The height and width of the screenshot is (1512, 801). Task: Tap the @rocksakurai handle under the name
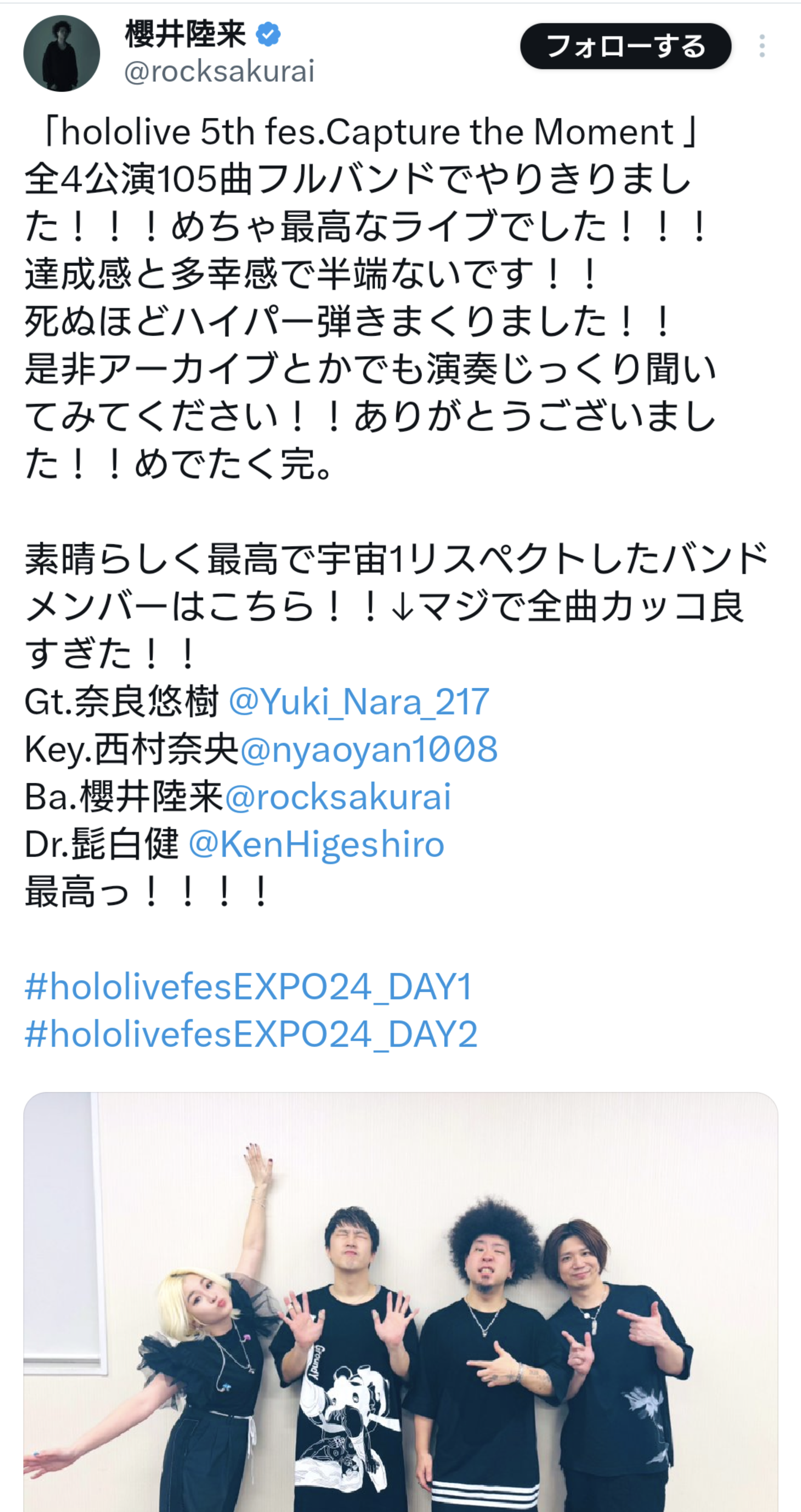[220, 72]
